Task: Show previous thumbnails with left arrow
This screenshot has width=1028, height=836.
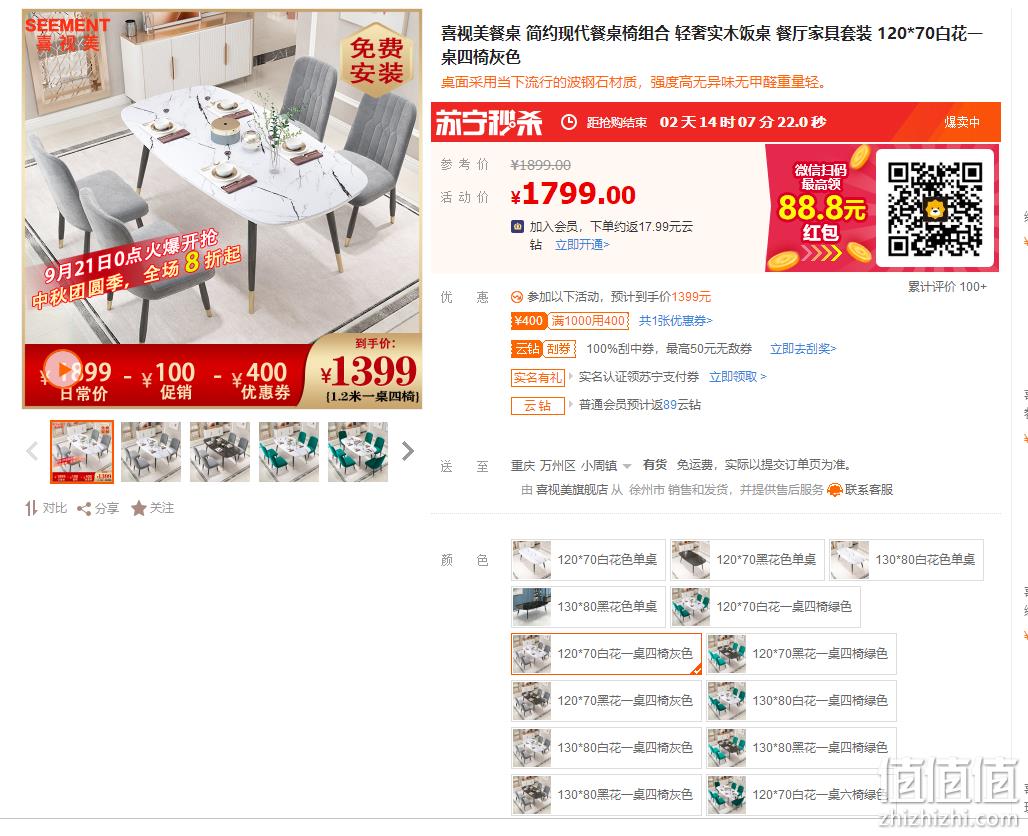Action: click(32, 451)
